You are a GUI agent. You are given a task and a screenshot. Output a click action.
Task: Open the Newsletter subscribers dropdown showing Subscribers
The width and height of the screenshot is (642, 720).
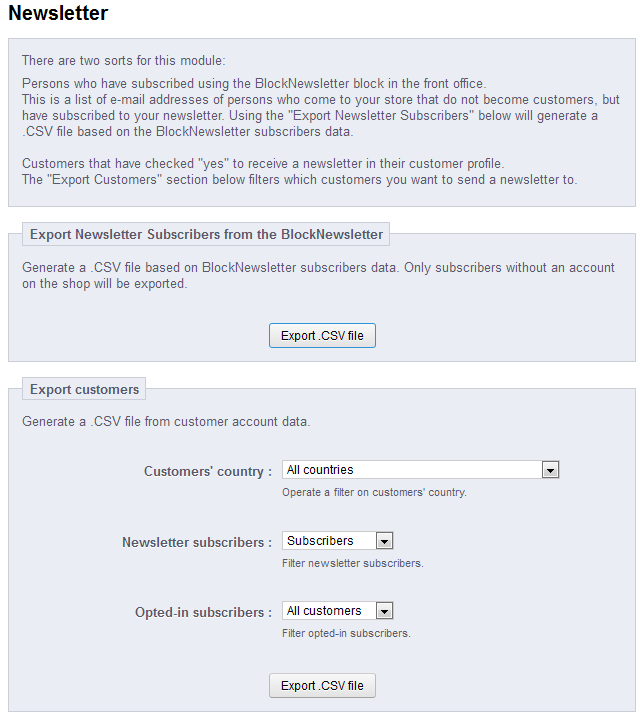click(x=328, y=541)
